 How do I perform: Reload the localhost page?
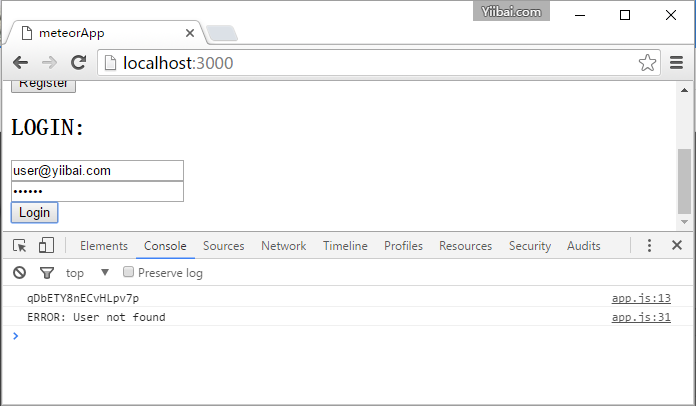(x=78, y=62)
